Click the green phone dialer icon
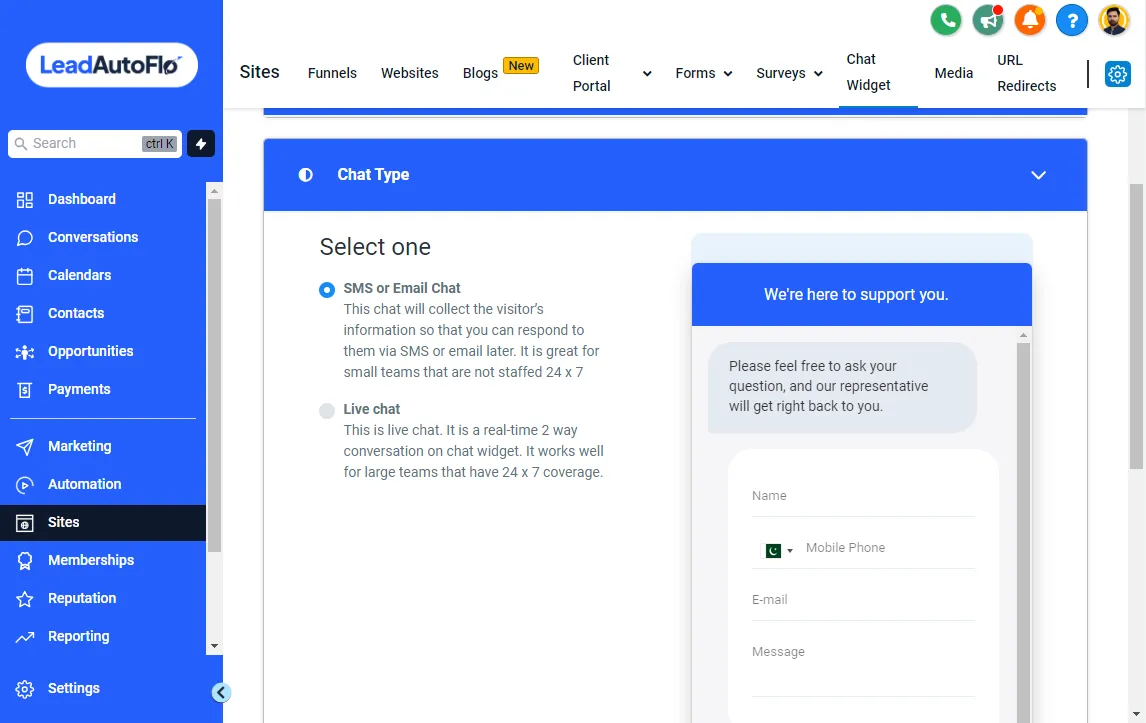 coord(946,20)
